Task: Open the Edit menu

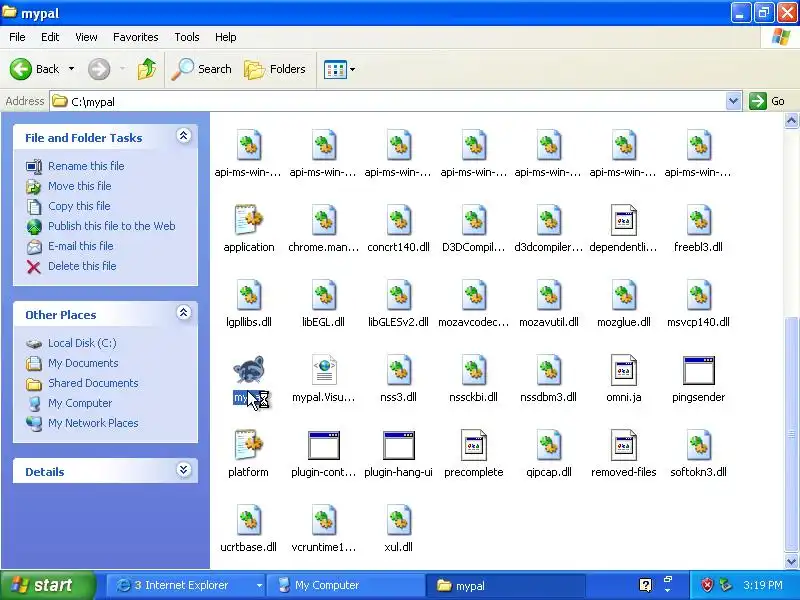Action: [50, 37]
